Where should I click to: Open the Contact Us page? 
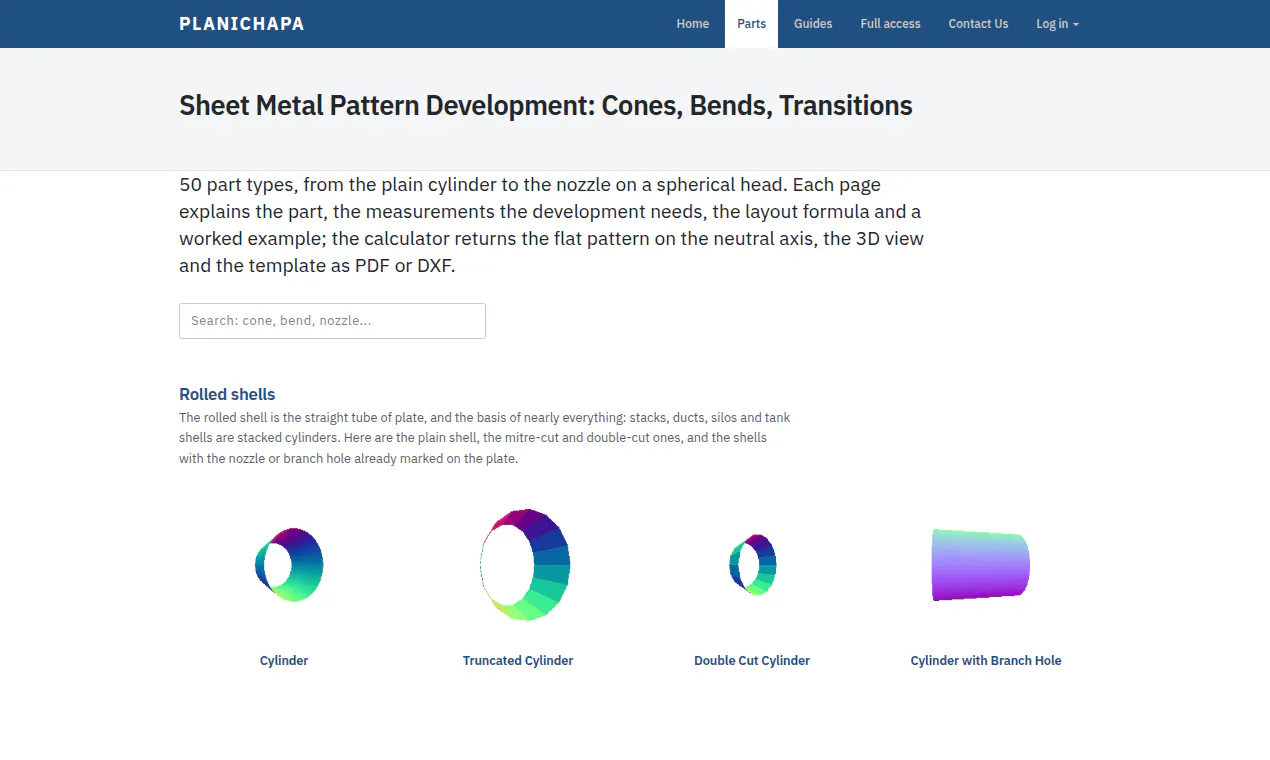[978, 24]
